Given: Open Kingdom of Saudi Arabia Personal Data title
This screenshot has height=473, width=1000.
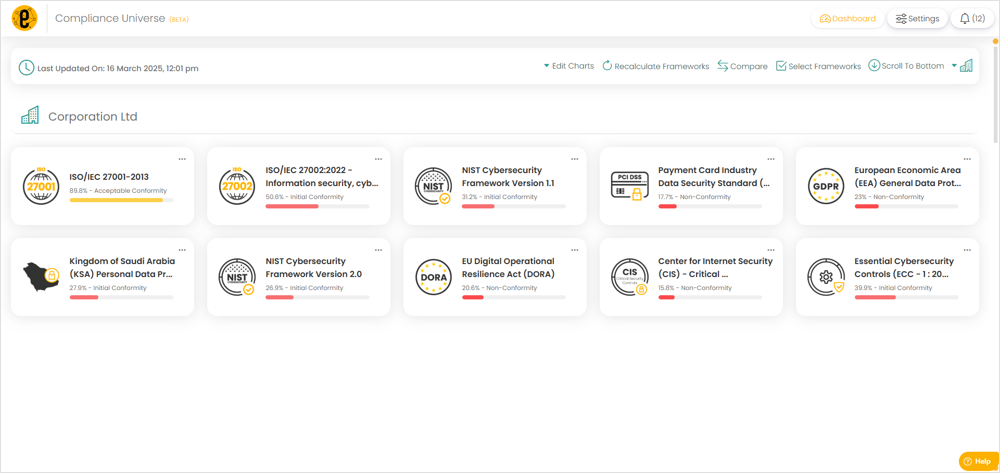Looking at the screenshot, I should [122, 268].
